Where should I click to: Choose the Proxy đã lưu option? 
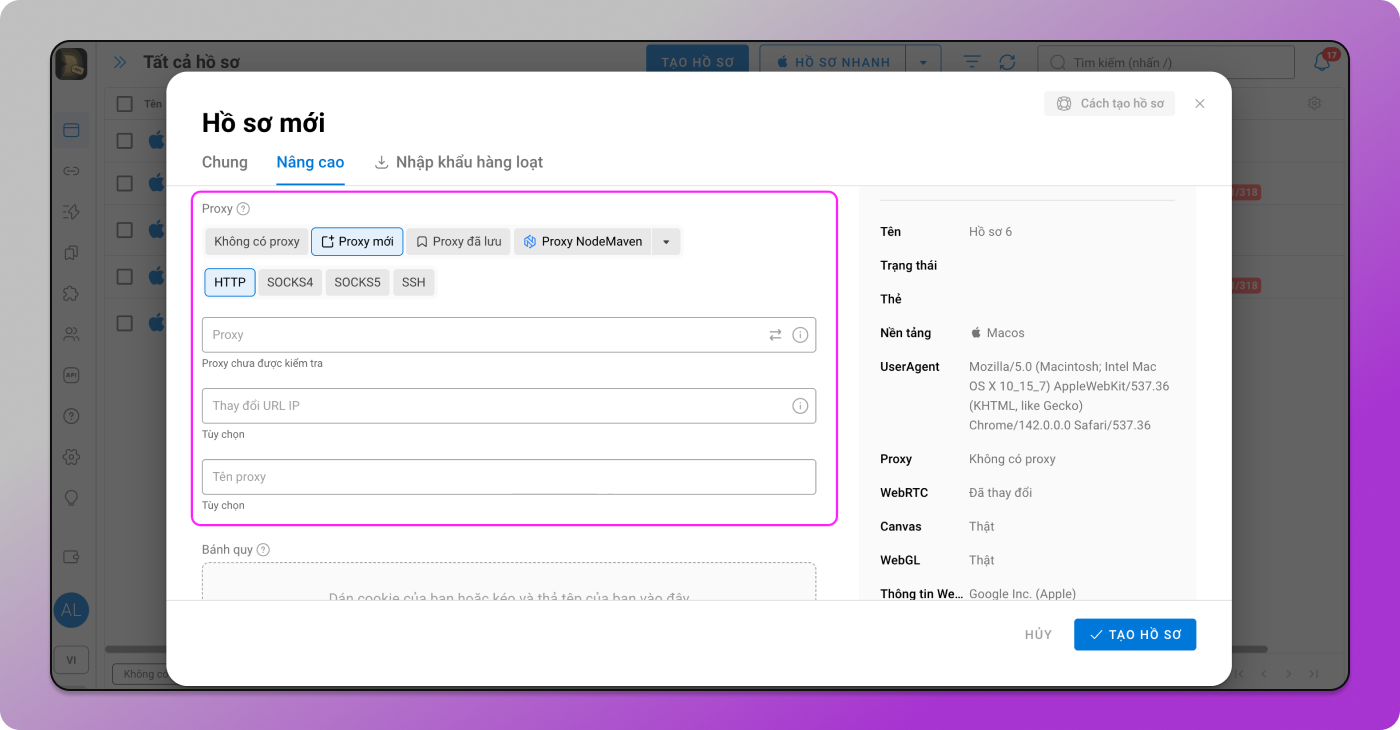point(458,242)
